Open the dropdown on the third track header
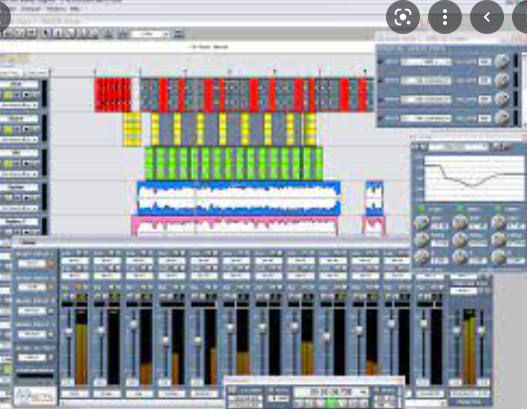Screen dimensions: 527x409 click(19, 174)
